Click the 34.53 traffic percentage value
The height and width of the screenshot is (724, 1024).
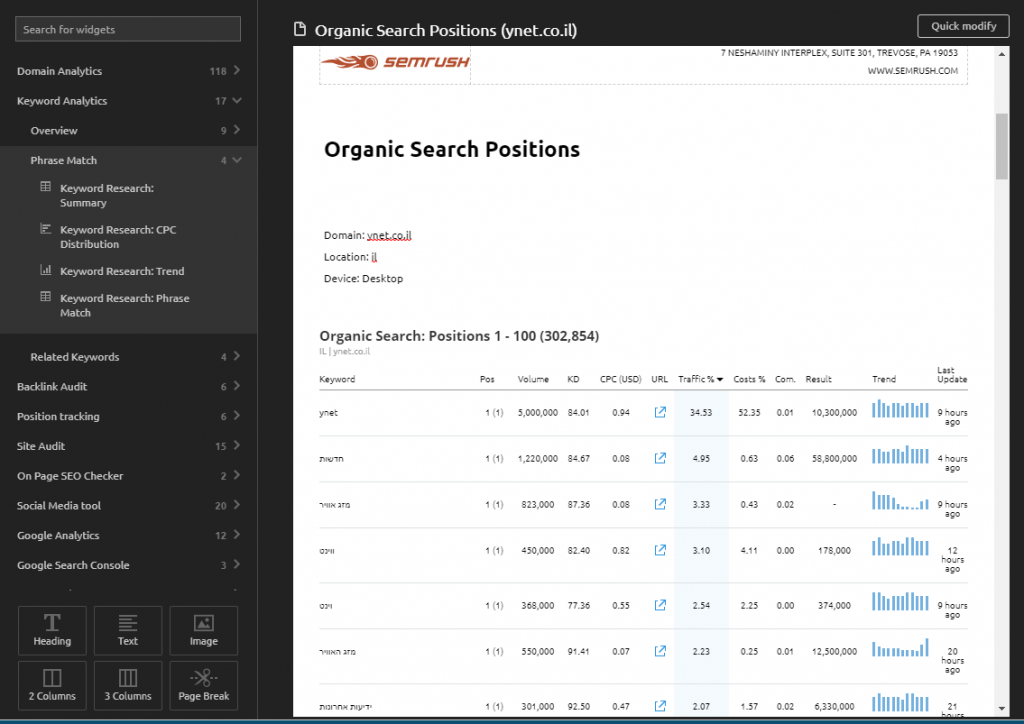[701, 413]
